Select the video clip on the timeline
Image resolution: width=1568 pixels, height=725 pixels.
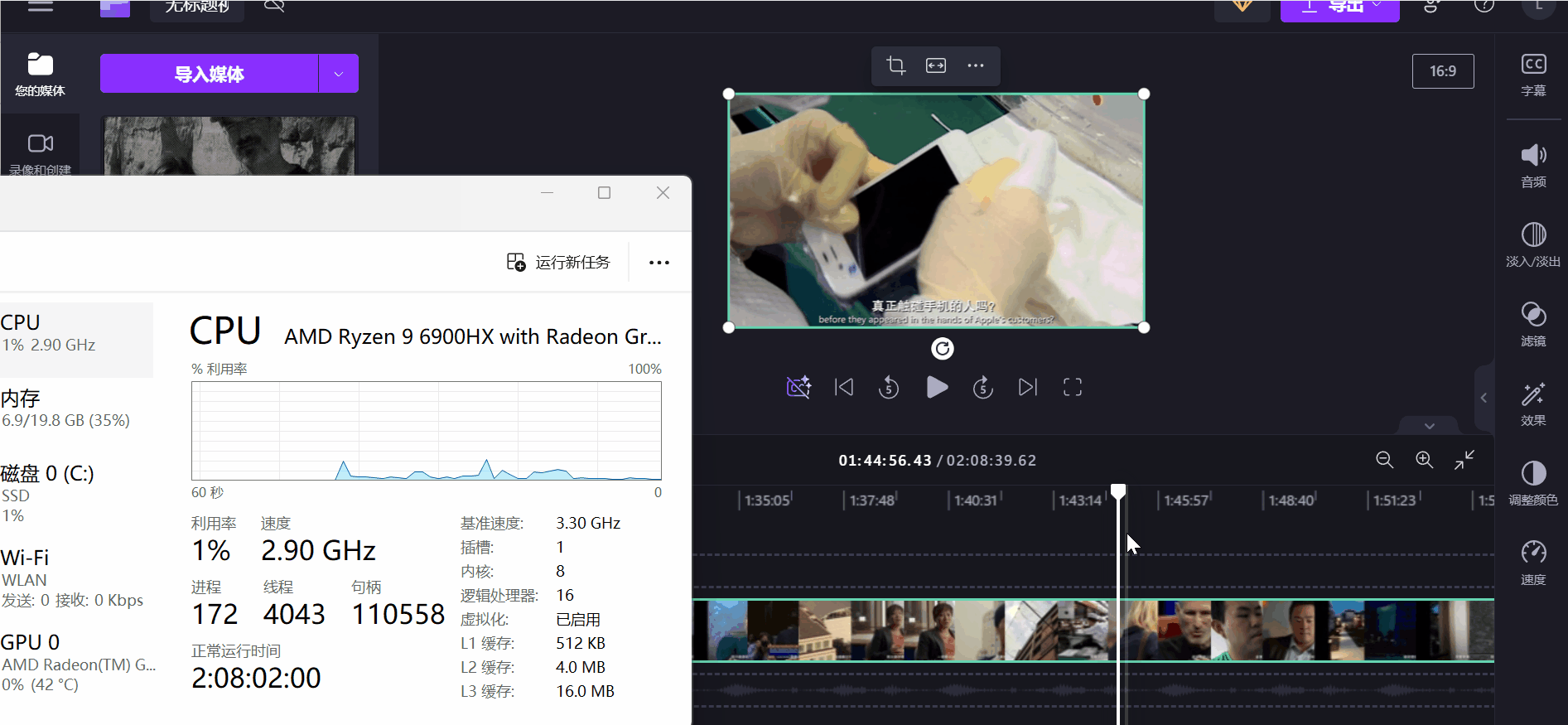pos(1093,630)
